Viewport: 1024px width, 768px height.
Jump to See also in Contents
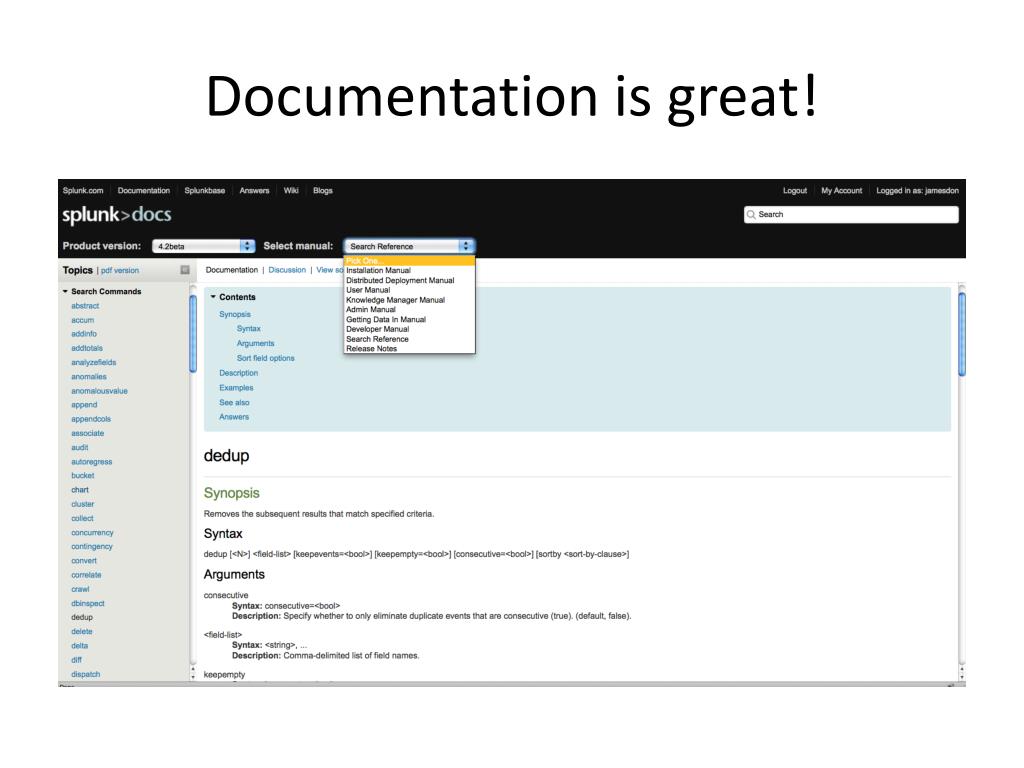(234, 402)
